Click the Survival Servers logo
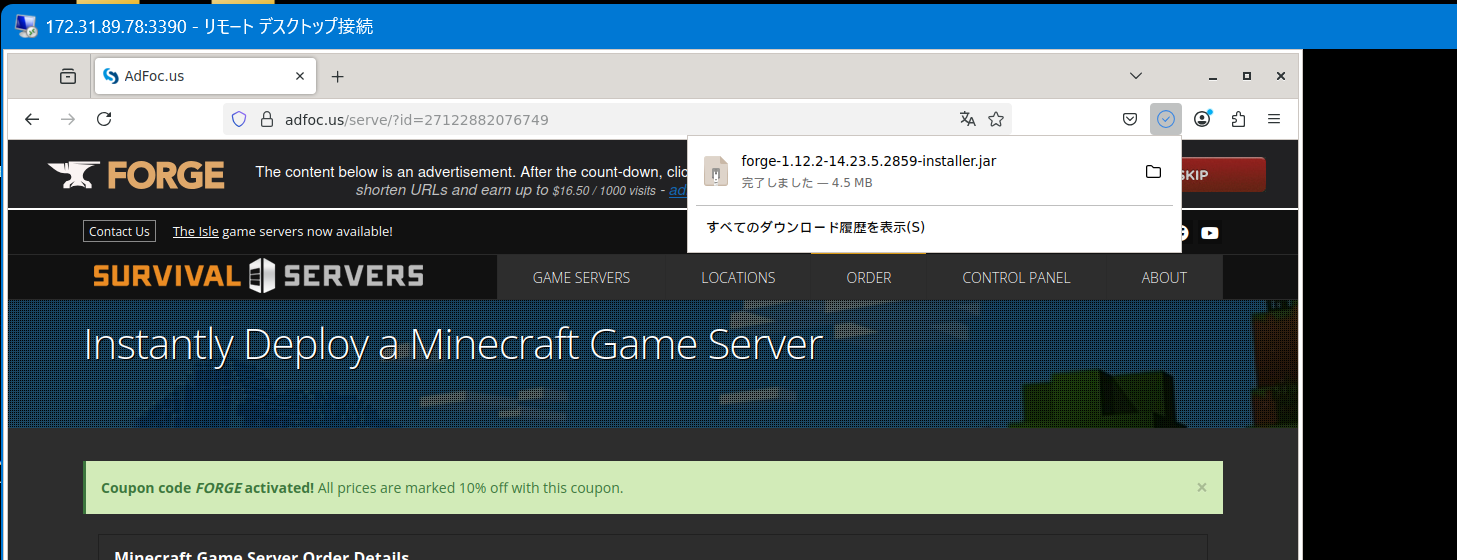The width and height of the screenshot is (1457, 560). click(x=258, y=276)
